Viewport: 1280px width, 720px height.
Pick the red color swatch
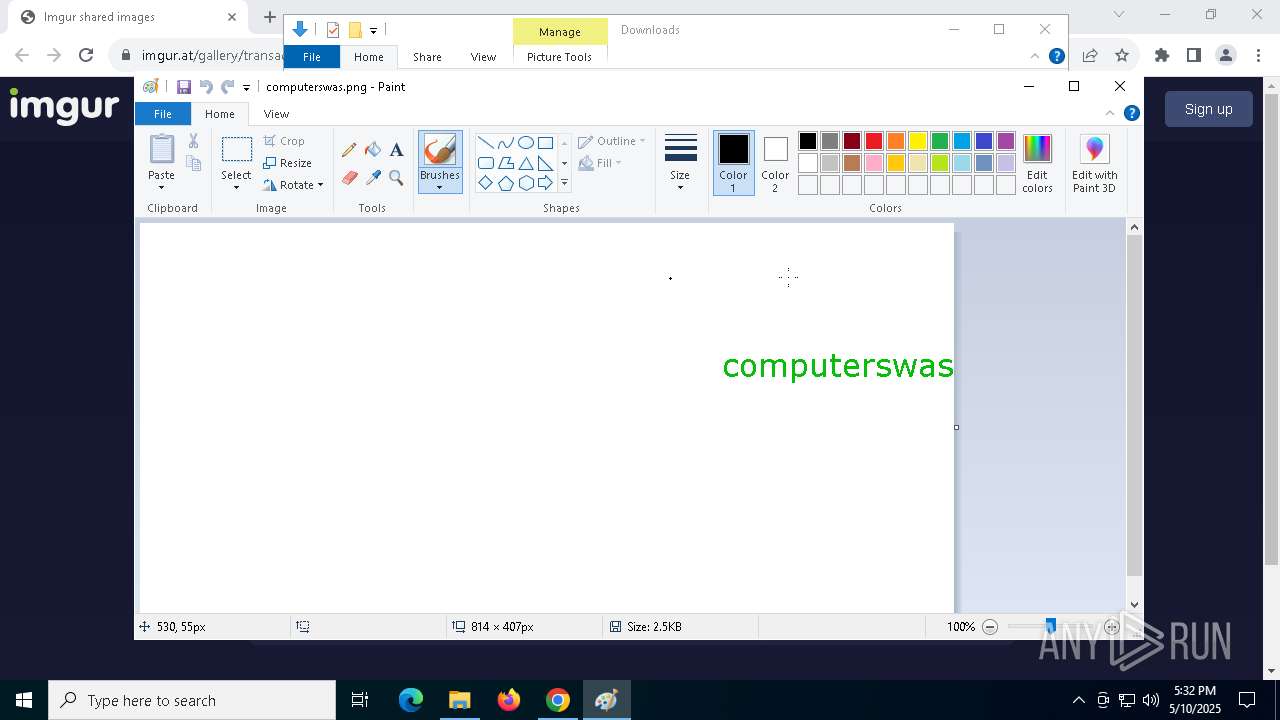[x=874, y=141]
